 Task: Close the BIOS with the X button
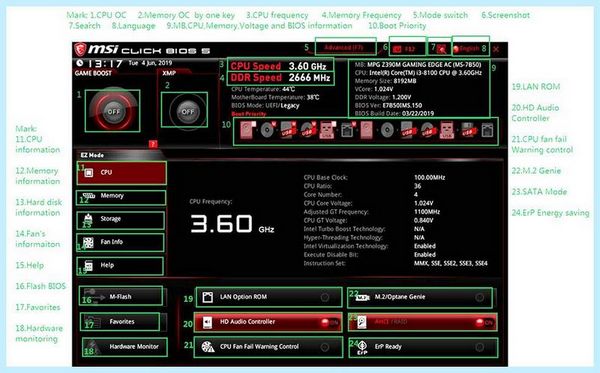496,49
